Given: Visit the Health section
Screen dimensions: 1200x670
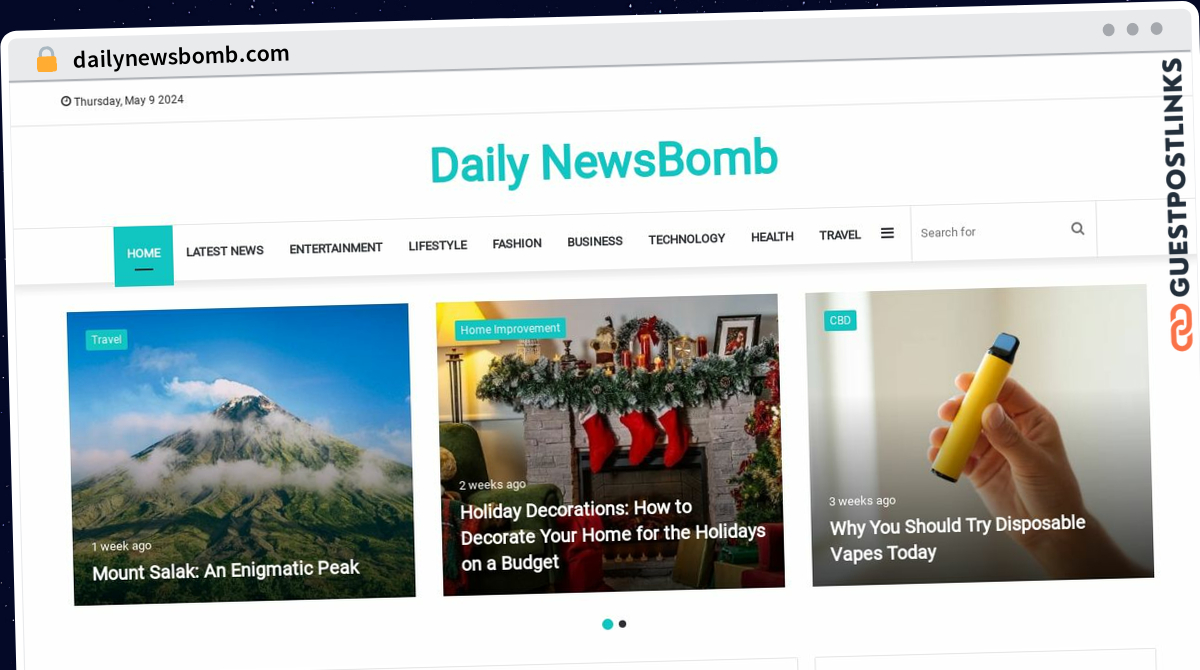Looking at the screenshot, I should click(x=772, y=237).
